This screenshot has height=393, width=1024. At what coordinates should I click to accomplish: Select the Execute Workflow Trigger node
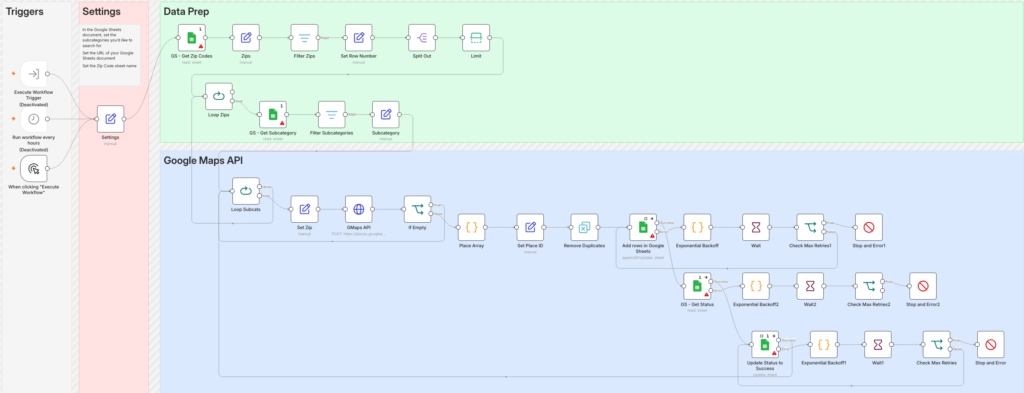pos(33,74)
